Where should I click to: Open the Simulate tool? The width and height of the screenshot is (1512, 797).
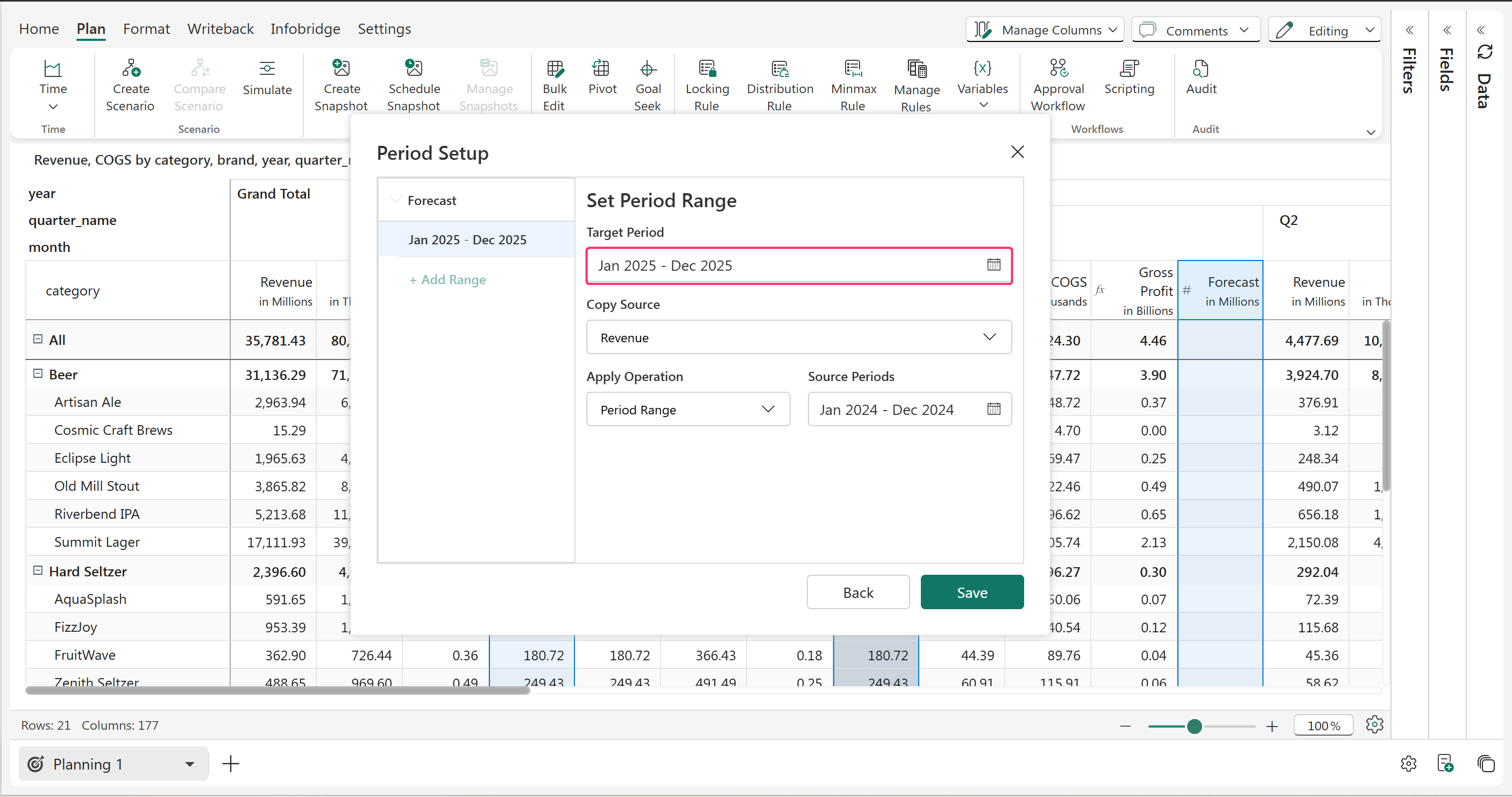click(x=267, y=69)
